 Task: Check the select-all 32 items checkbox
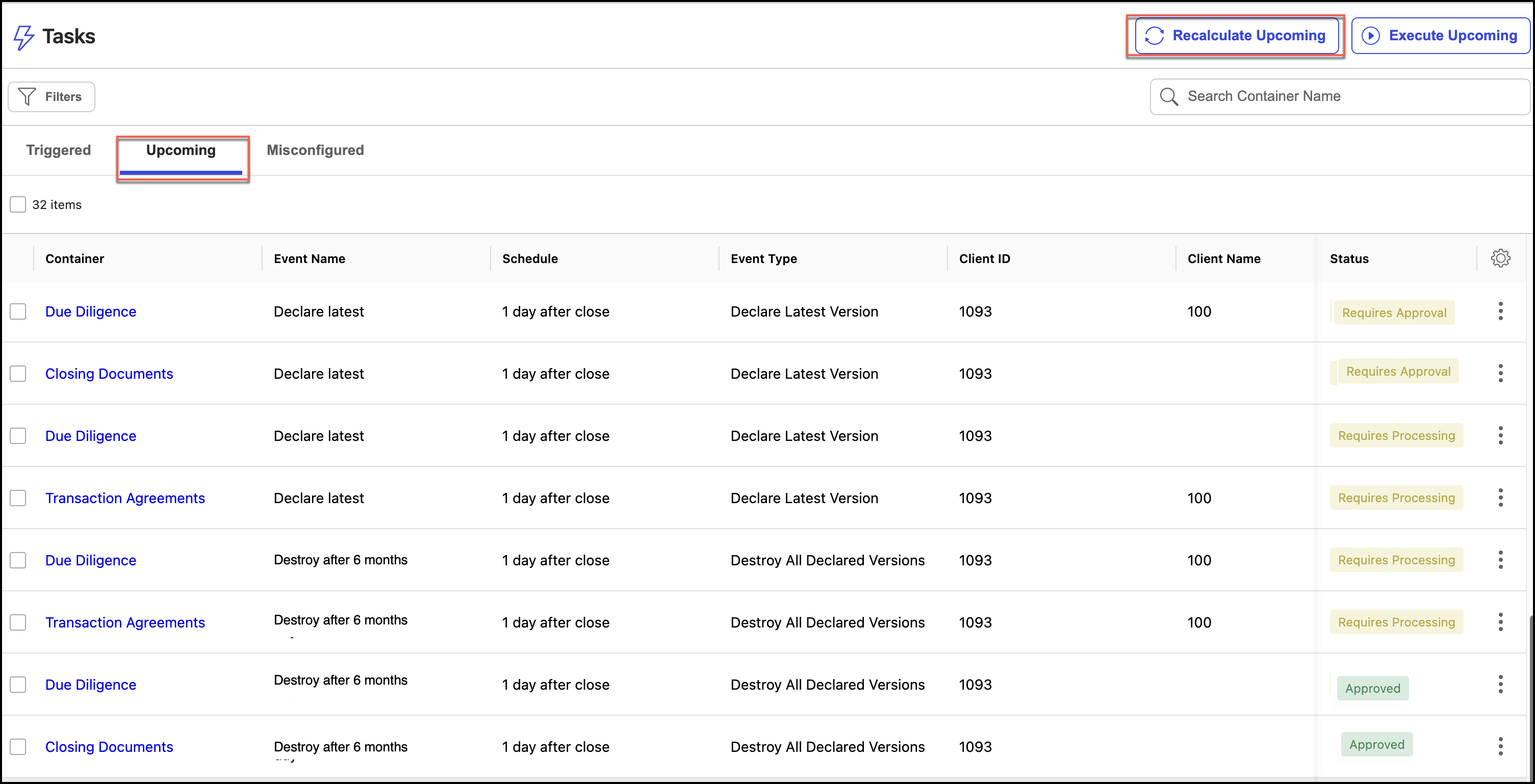pos(18,204)
